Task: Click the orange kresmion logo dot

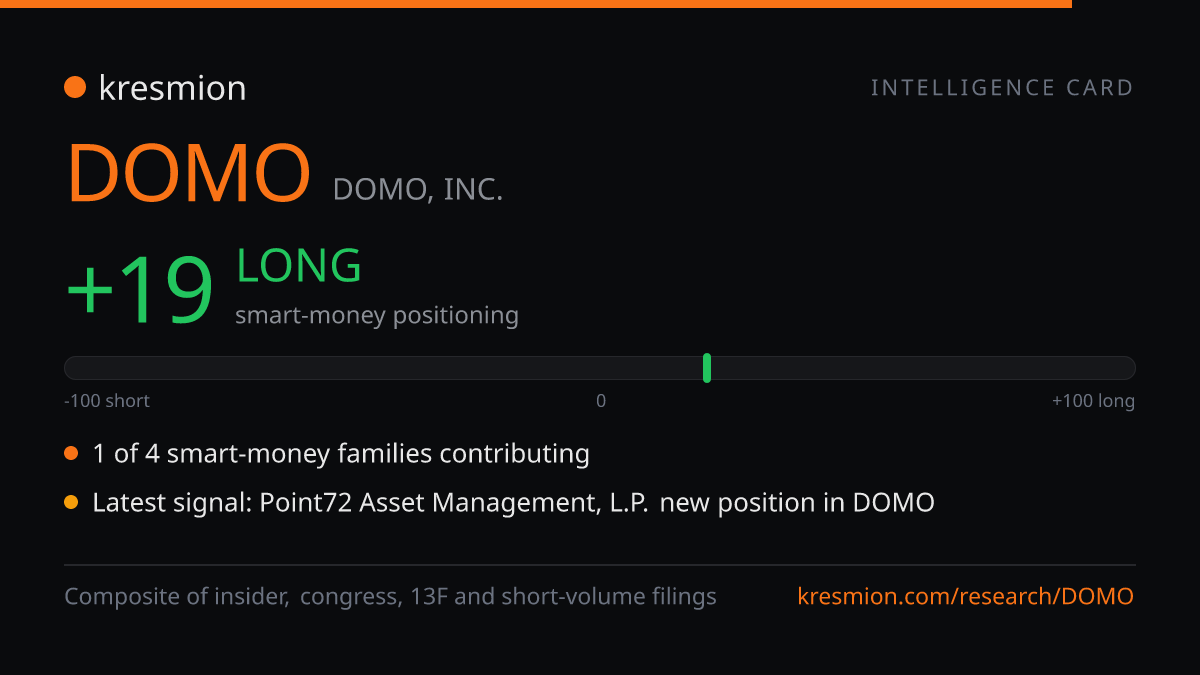Action: coord(75,88)
